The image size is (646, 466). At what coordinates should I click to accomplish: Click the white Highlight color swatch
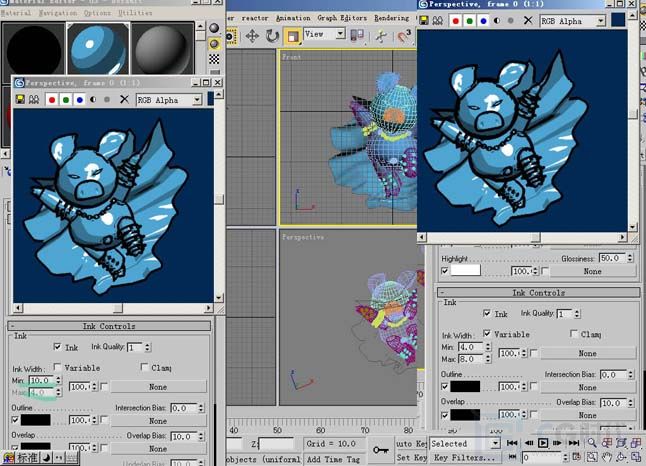(466, 270)
